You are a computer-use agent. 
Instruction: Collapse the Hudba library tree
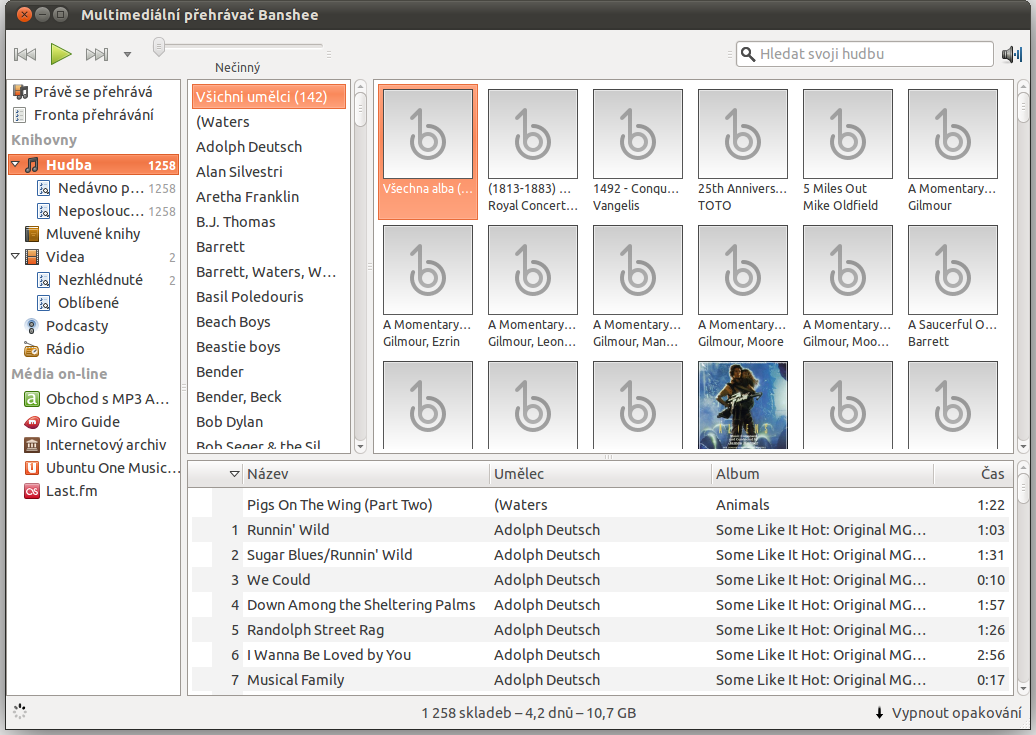point(15,164)
